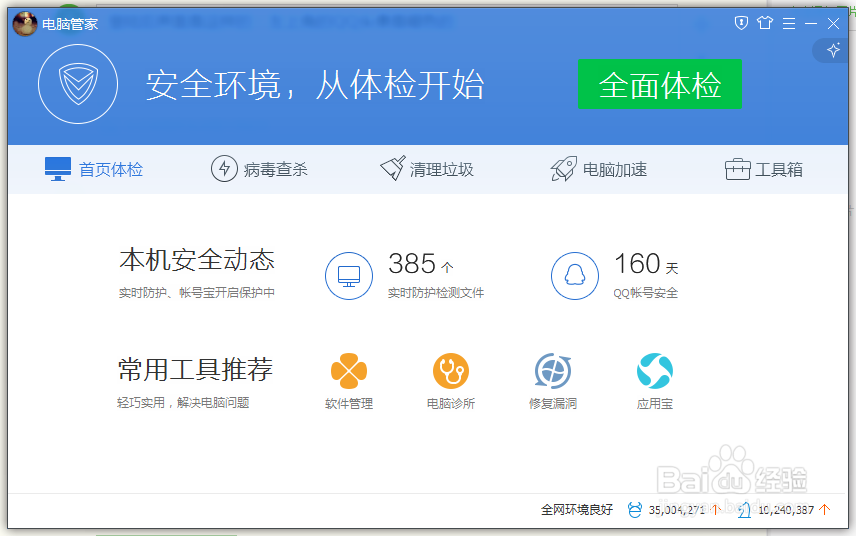
Task: Click the 10,240,387 counter
Action: click(786, 510)
